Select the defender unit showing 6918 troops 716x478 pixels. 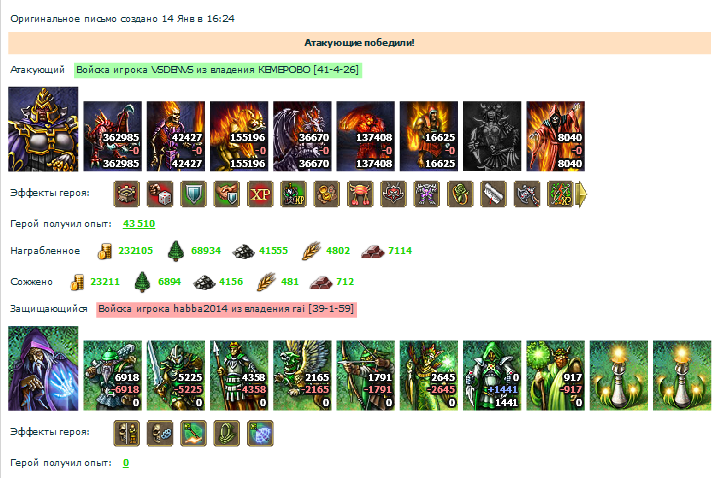tap(113, 375)
